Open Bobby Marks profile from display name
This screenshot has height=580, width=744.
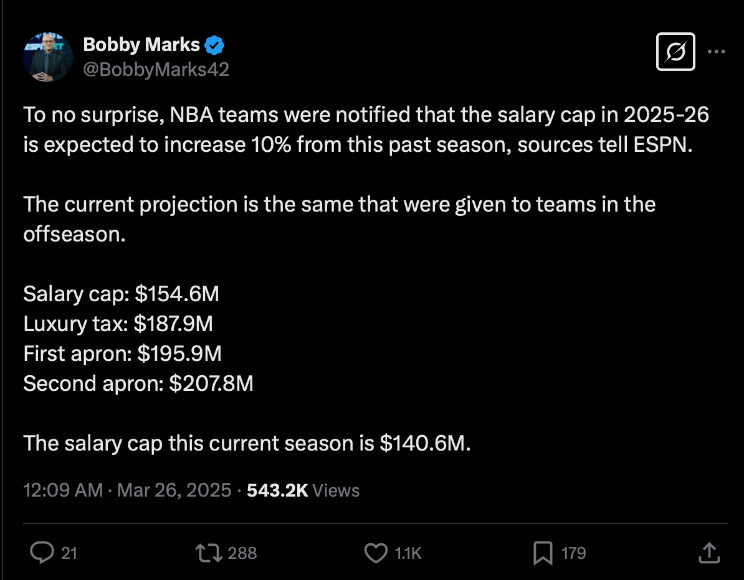tap(141, 44)
